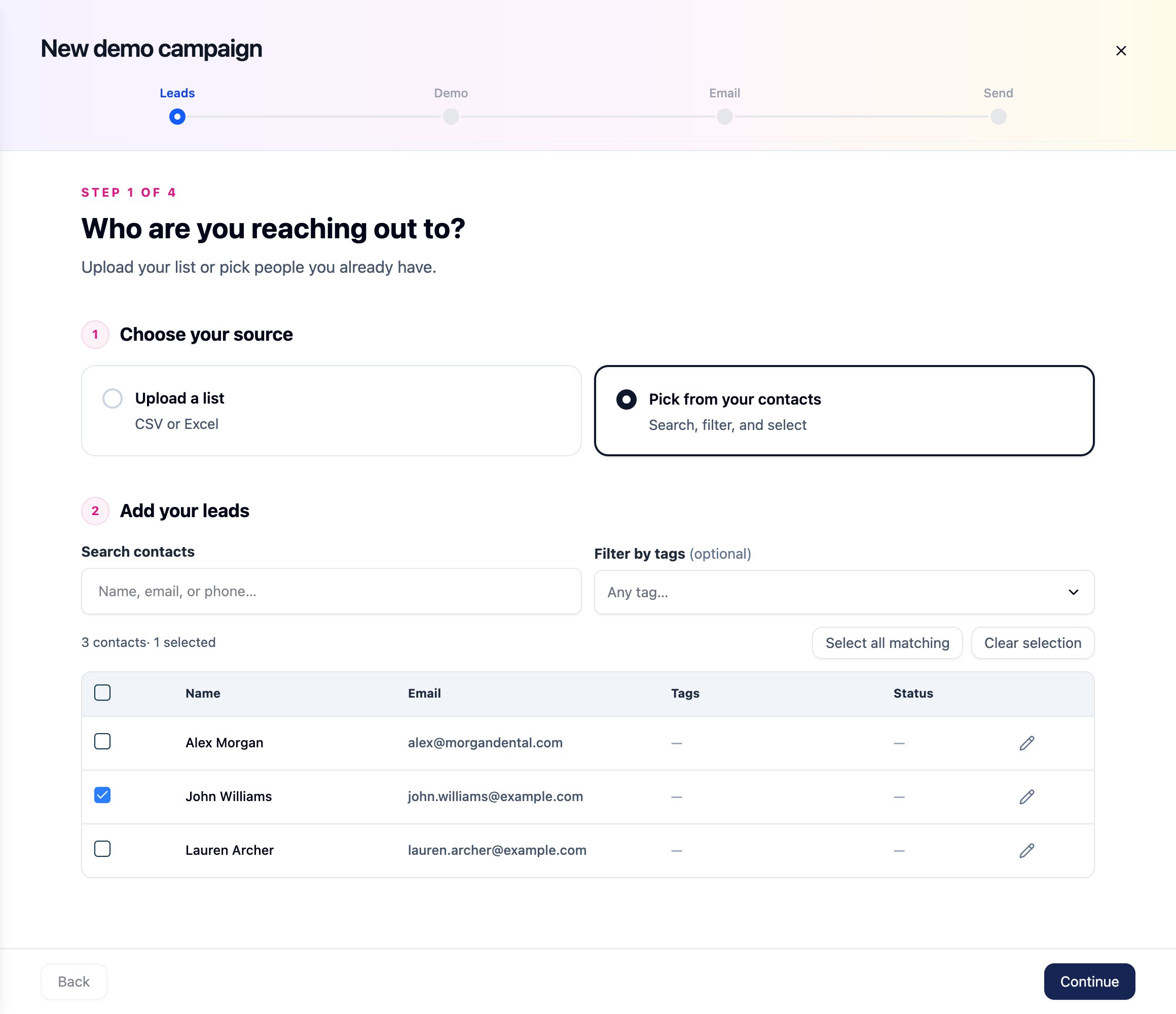Click the Tags column header

pyautogui.click(x=685, y=693)
